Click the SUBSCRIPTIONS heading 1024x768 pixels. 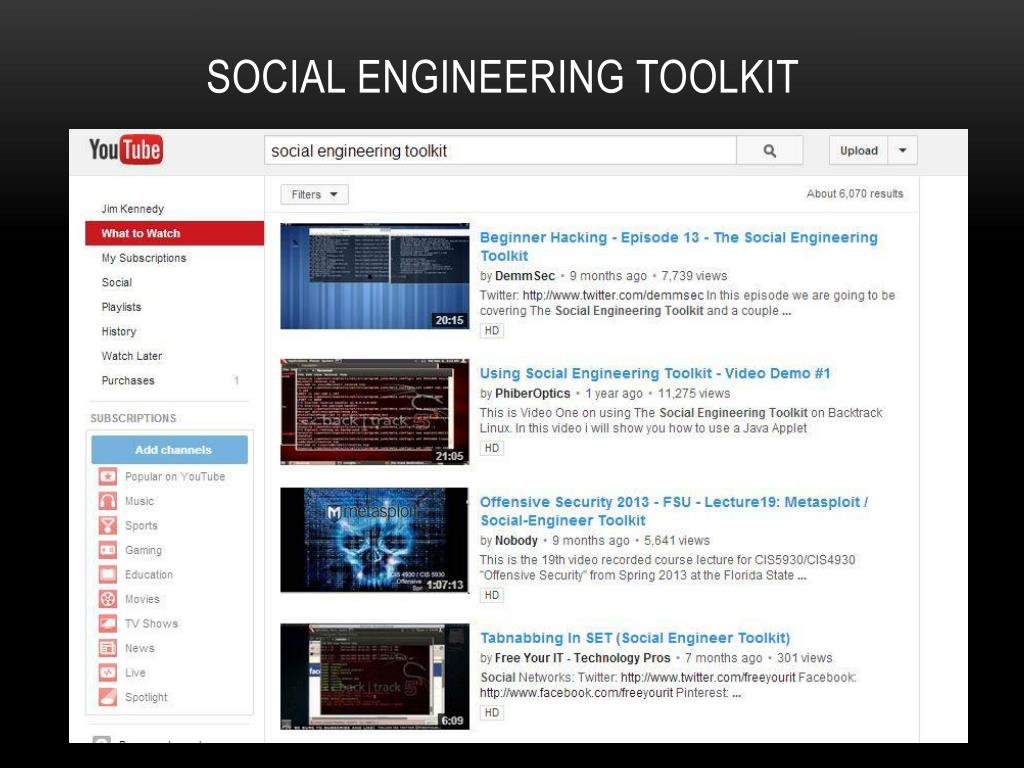coord(133,418)
